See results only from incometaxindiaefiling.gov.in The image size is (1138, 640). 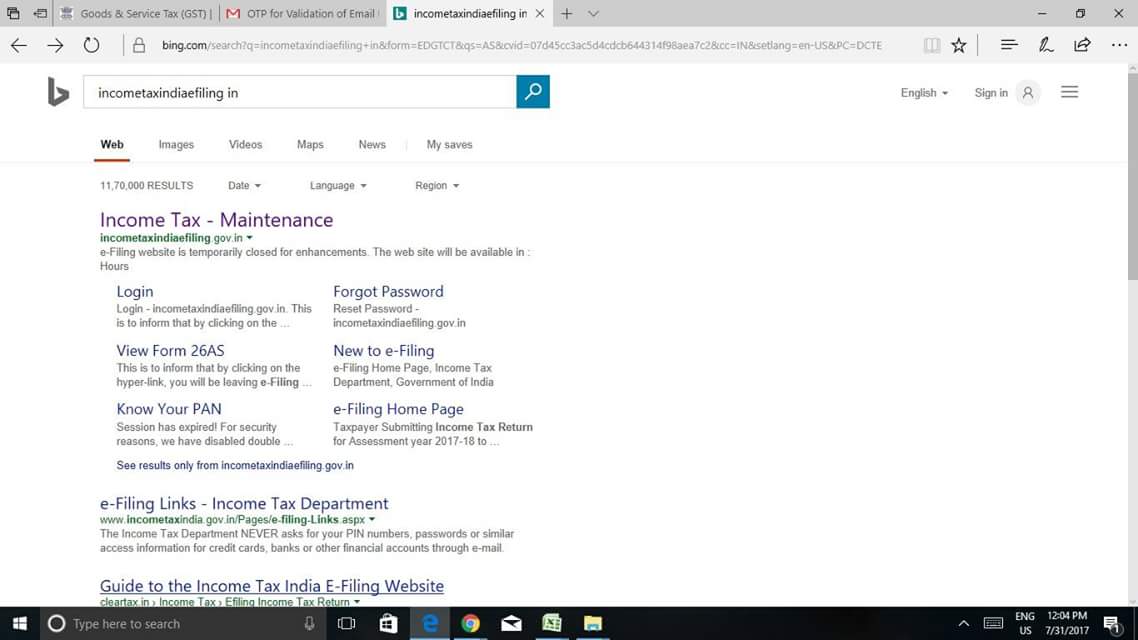tap(235, 465)
